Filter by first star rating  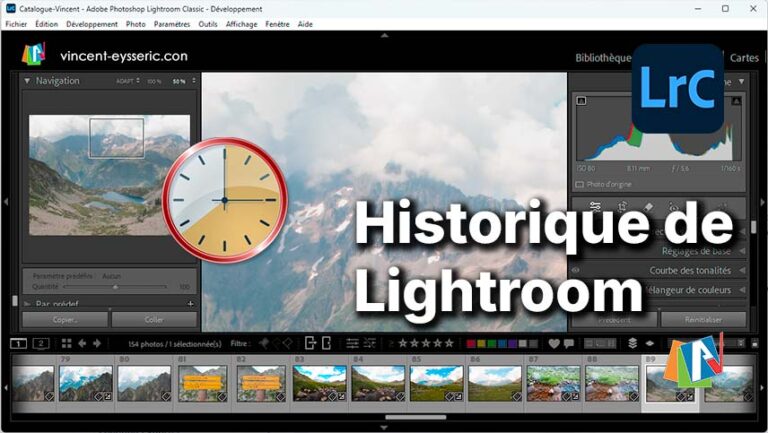click(403, 343)
